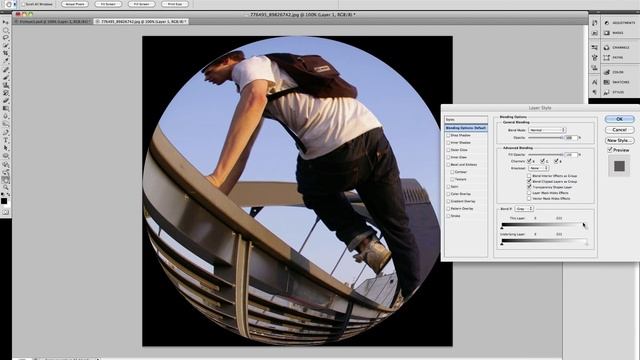Click the Opacity value field
The image size is (640, 360).
(571, 138)
